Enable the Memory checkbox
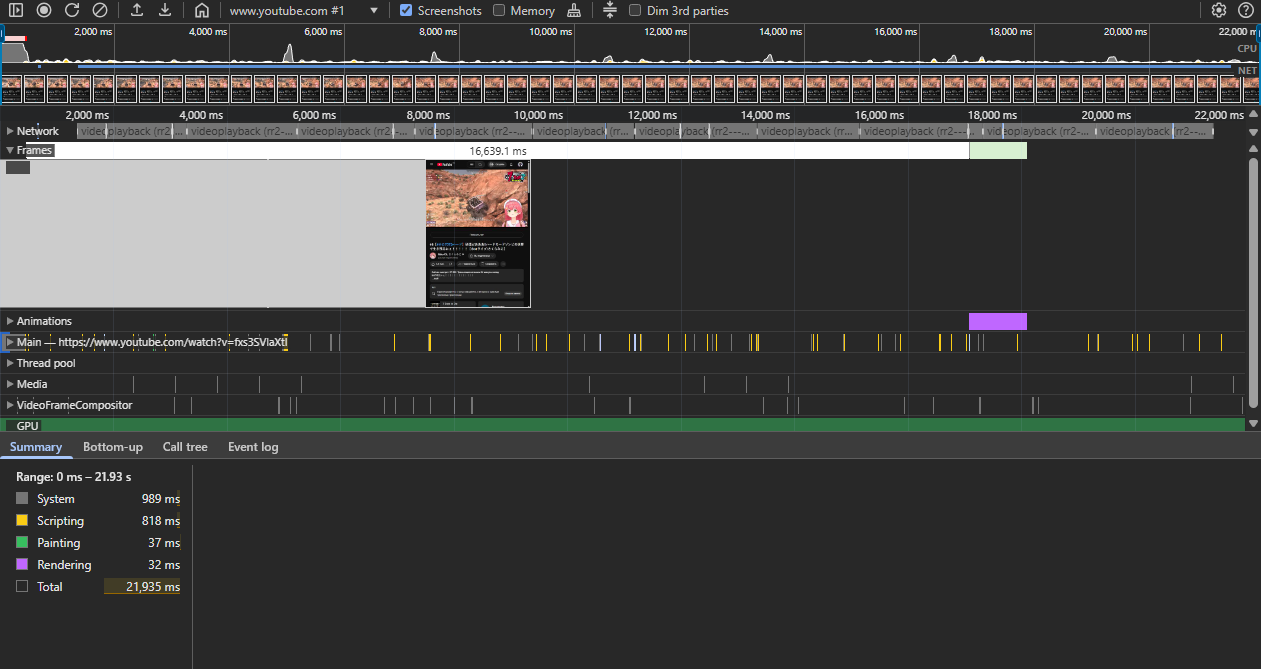1261x669 pixels. tap(499, 11)
